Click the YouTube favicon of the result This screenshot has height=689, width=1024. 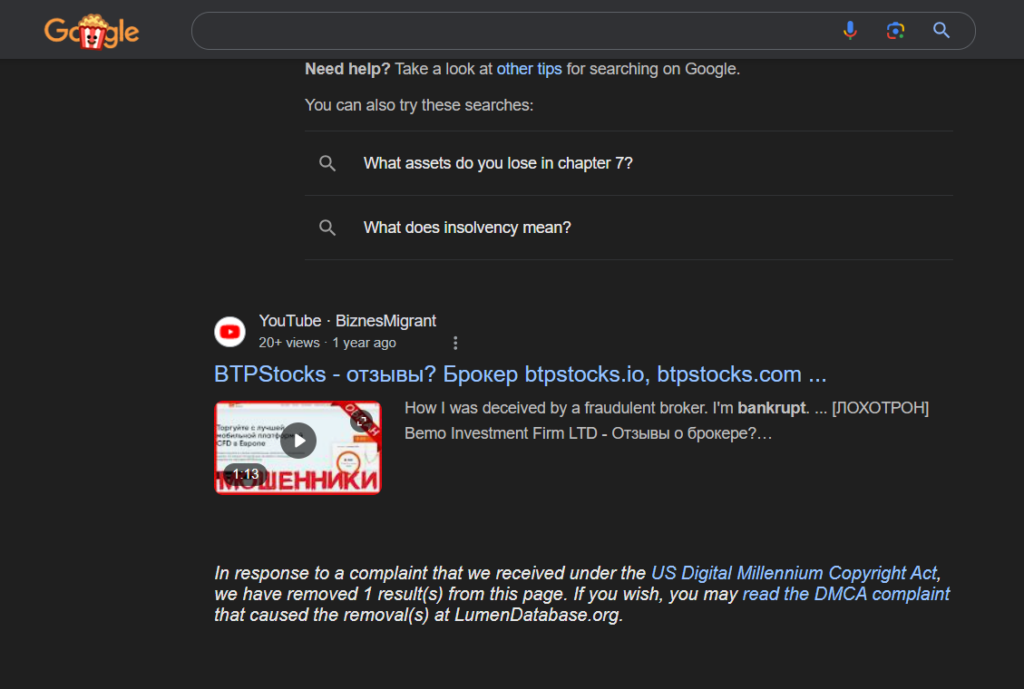pos(230,332)
